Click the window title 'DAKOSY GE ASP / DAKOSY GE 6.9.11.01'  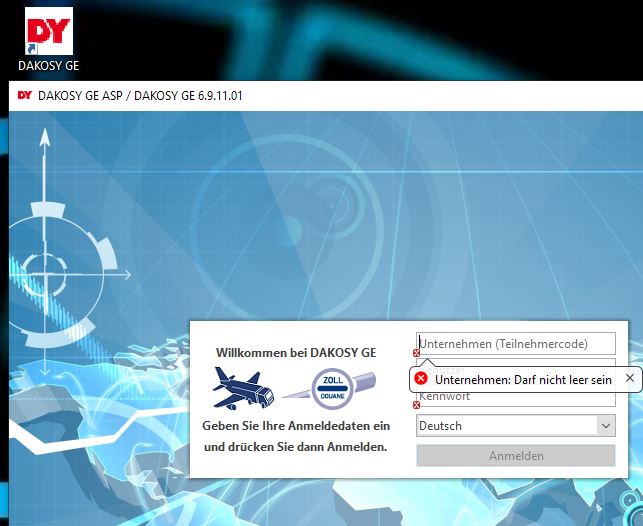point(140,96)
